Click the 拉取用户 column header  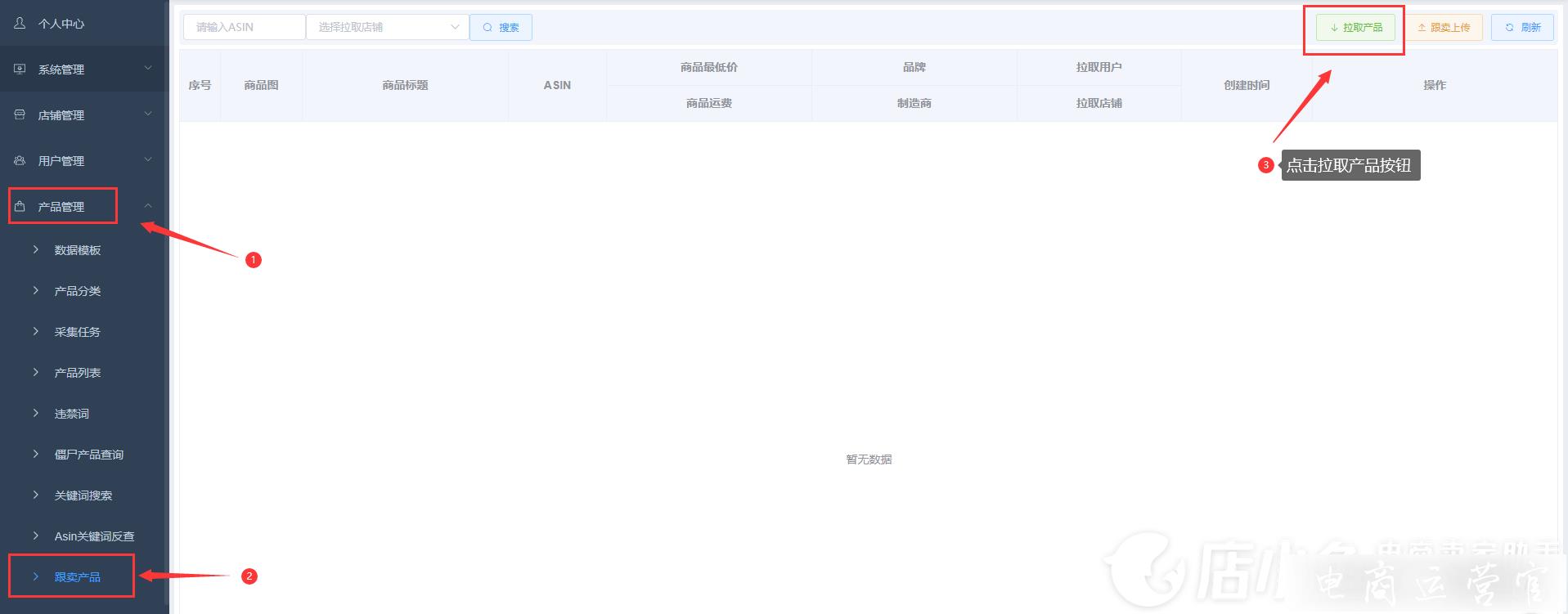pyautogui.click(x=1099, y=67)
